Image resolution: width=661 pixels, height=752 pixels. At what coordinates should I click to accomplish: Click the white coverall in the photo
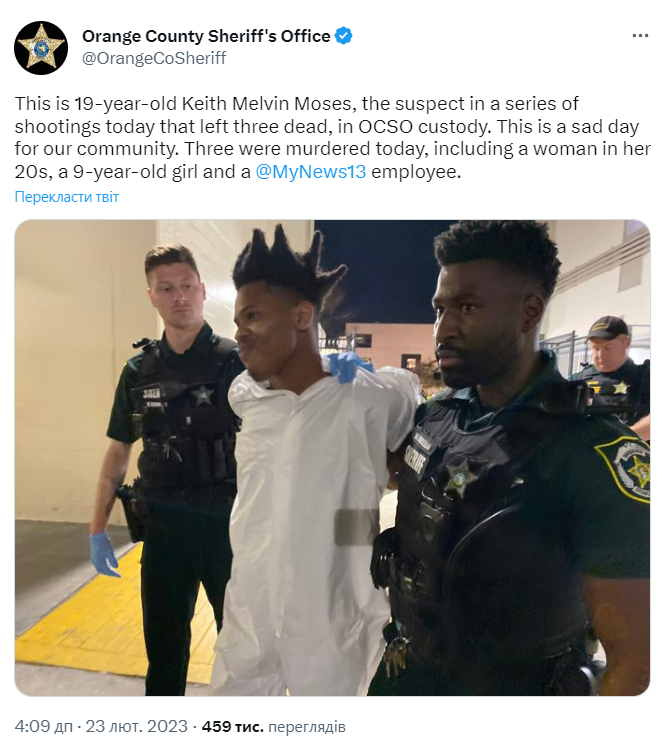pos(309,528)
